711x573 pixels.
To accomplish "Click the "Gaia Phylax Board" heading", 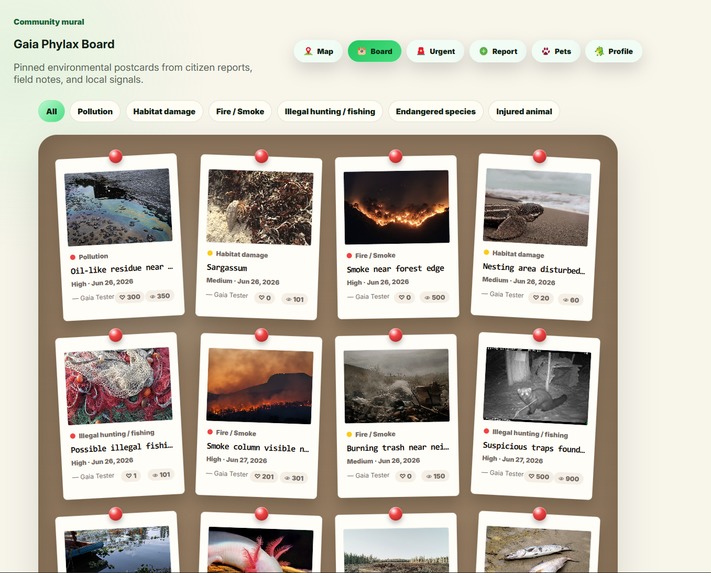I will (64, 44).
